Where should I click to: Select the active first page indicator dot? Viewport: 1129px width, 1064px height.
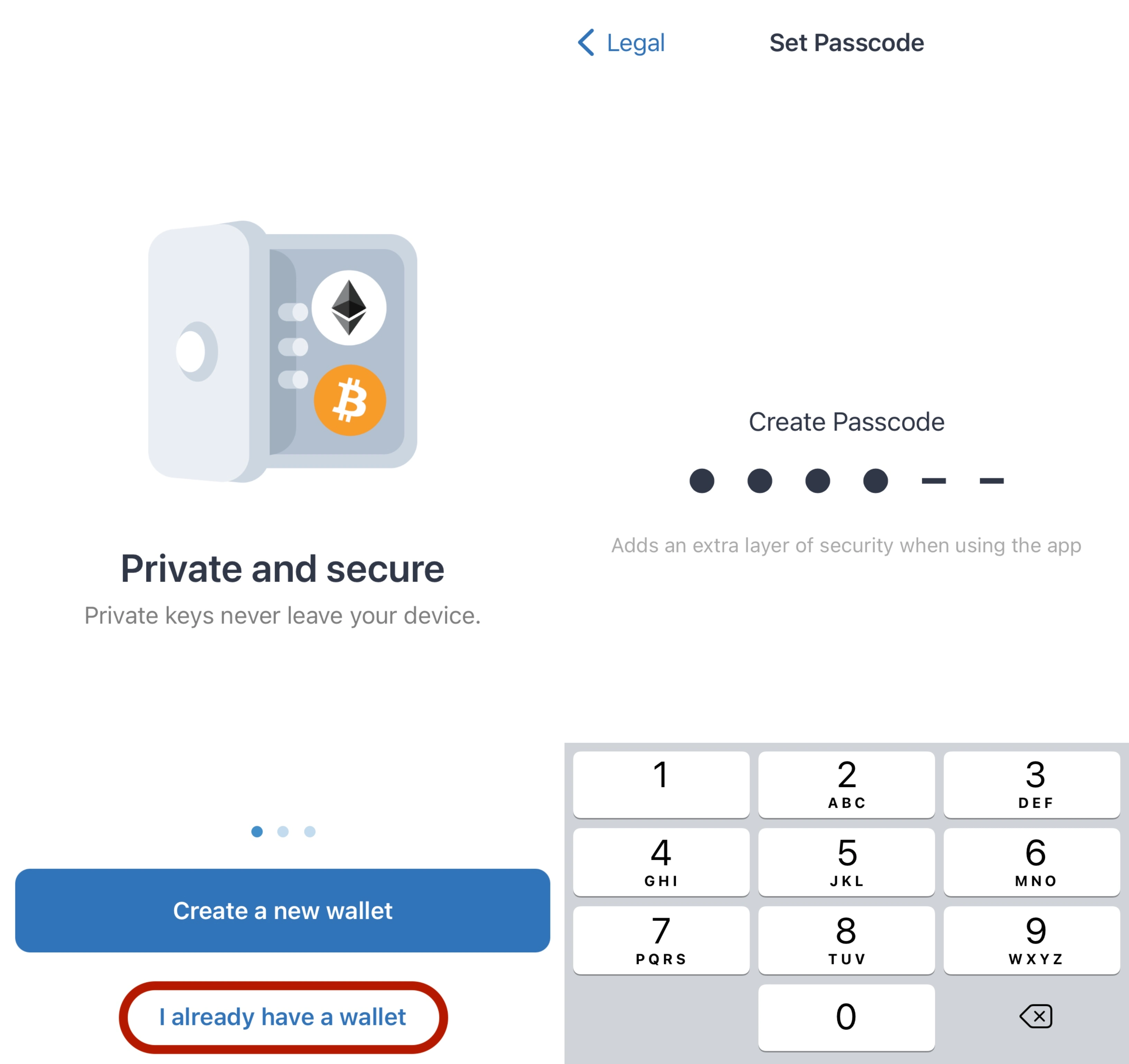(x=257, y=832)
